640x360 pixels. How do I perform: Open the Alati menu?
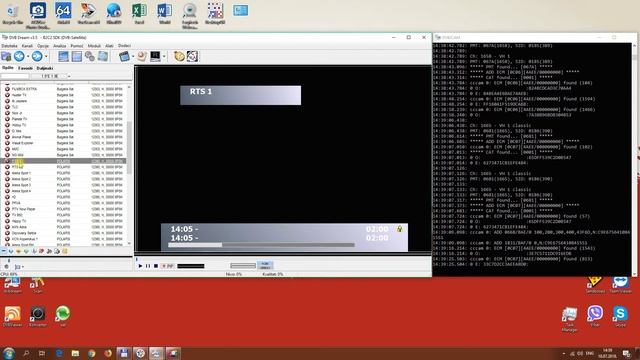109,46
